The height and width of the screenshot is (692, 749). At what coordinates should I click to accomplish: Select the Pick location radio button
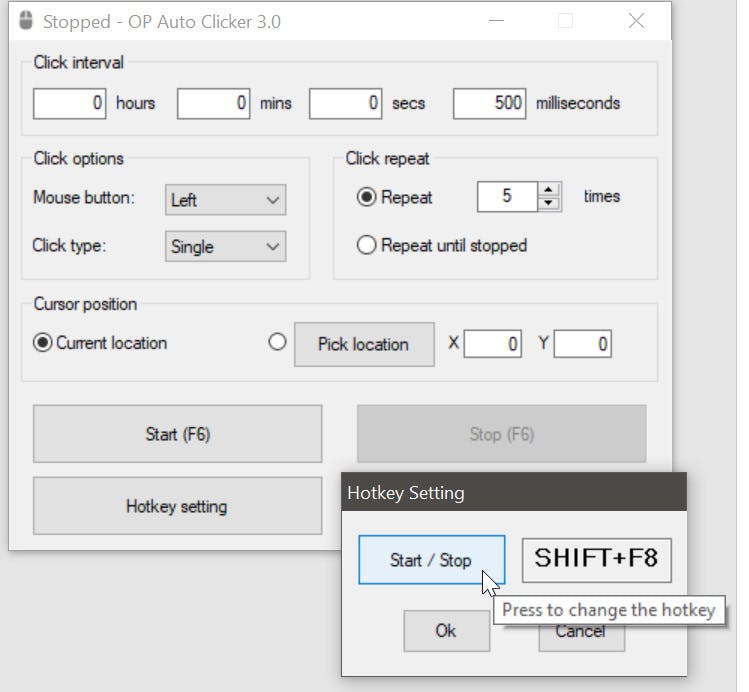coord(278,342)
